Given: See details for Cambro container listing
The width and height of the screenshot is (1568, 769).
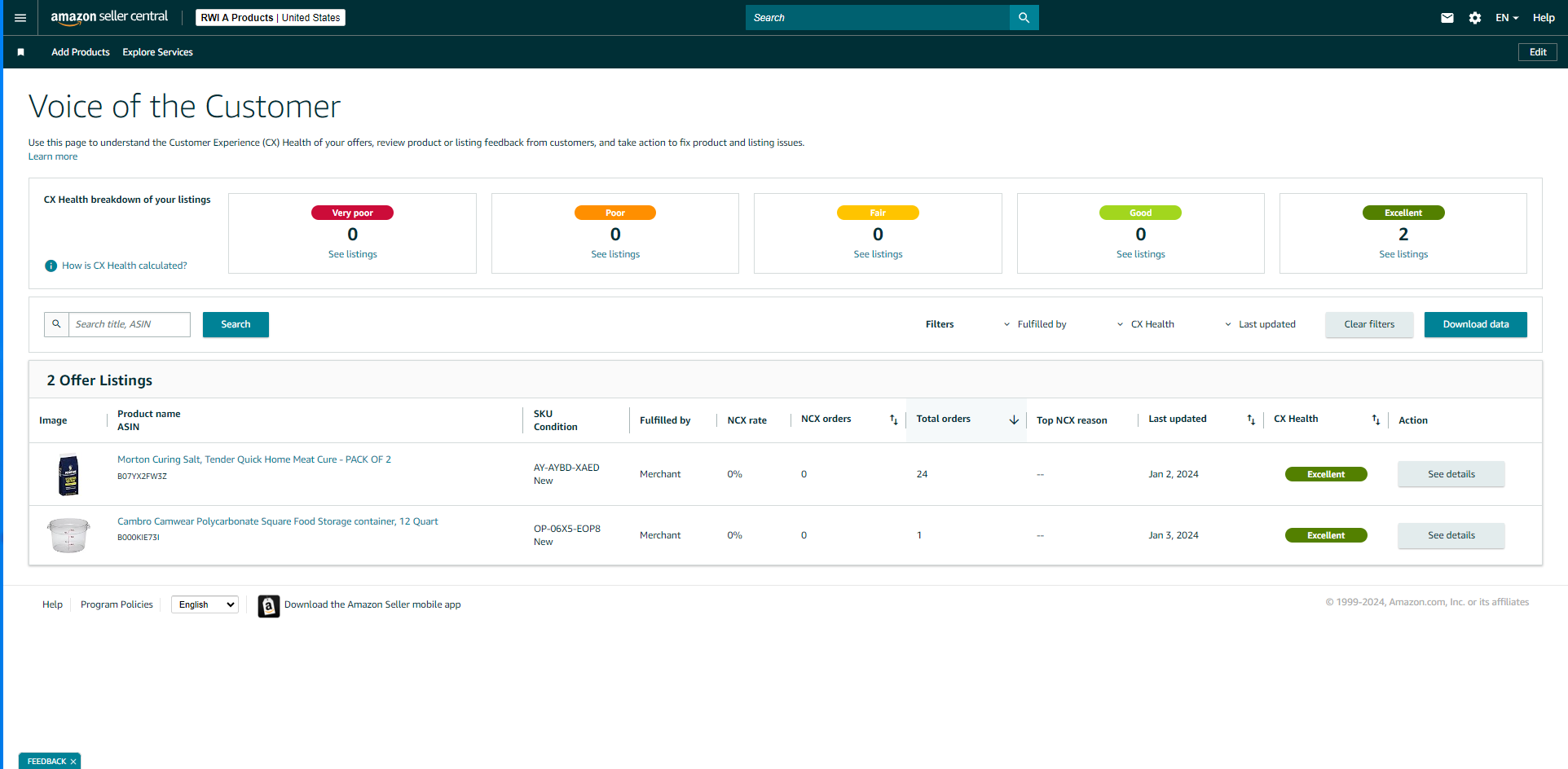Looking at the screenshot, I should click(1451, 535).
